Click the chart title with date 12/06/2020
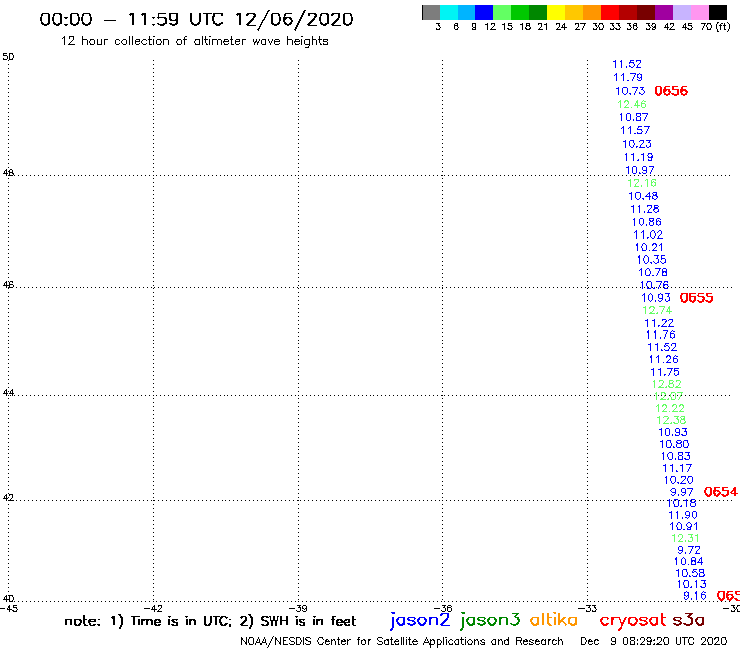 196,19
